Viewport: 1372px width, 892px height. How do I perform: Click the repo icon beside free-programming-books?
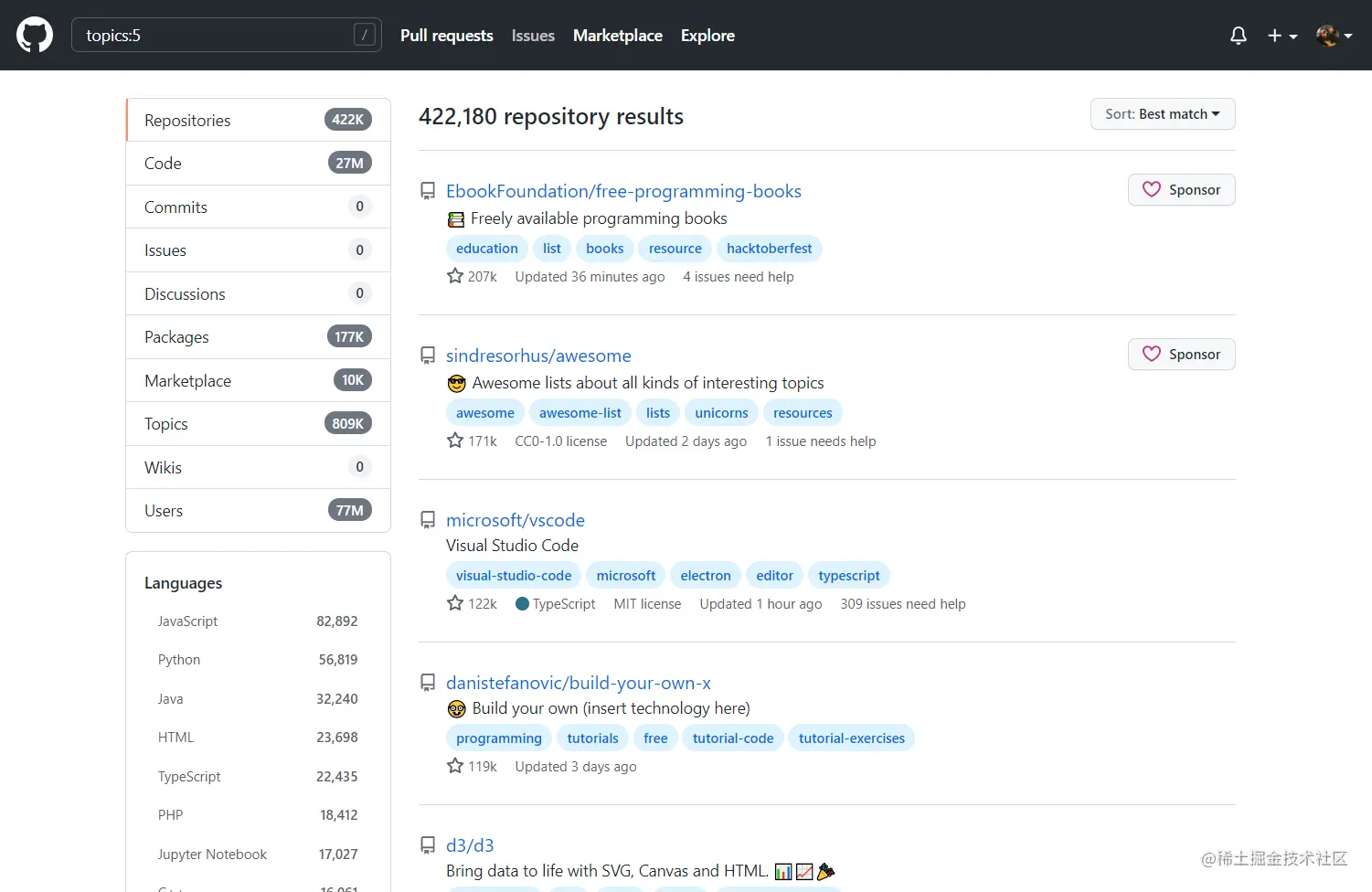(428, 191)
